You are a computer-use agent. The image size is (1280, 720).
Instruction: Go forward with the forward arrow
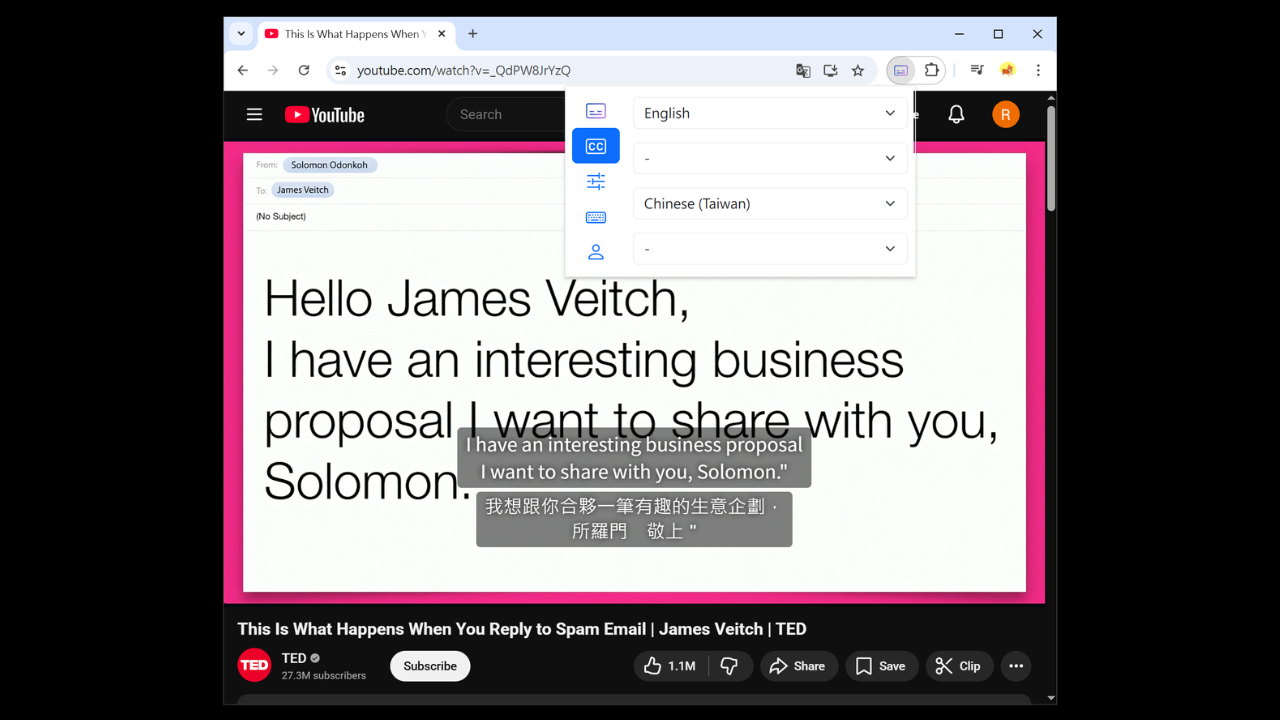273,70
